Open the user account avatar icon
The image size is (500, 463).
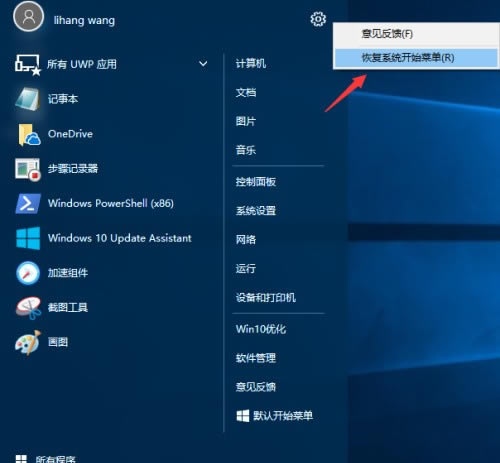click(x=28, y=16)
